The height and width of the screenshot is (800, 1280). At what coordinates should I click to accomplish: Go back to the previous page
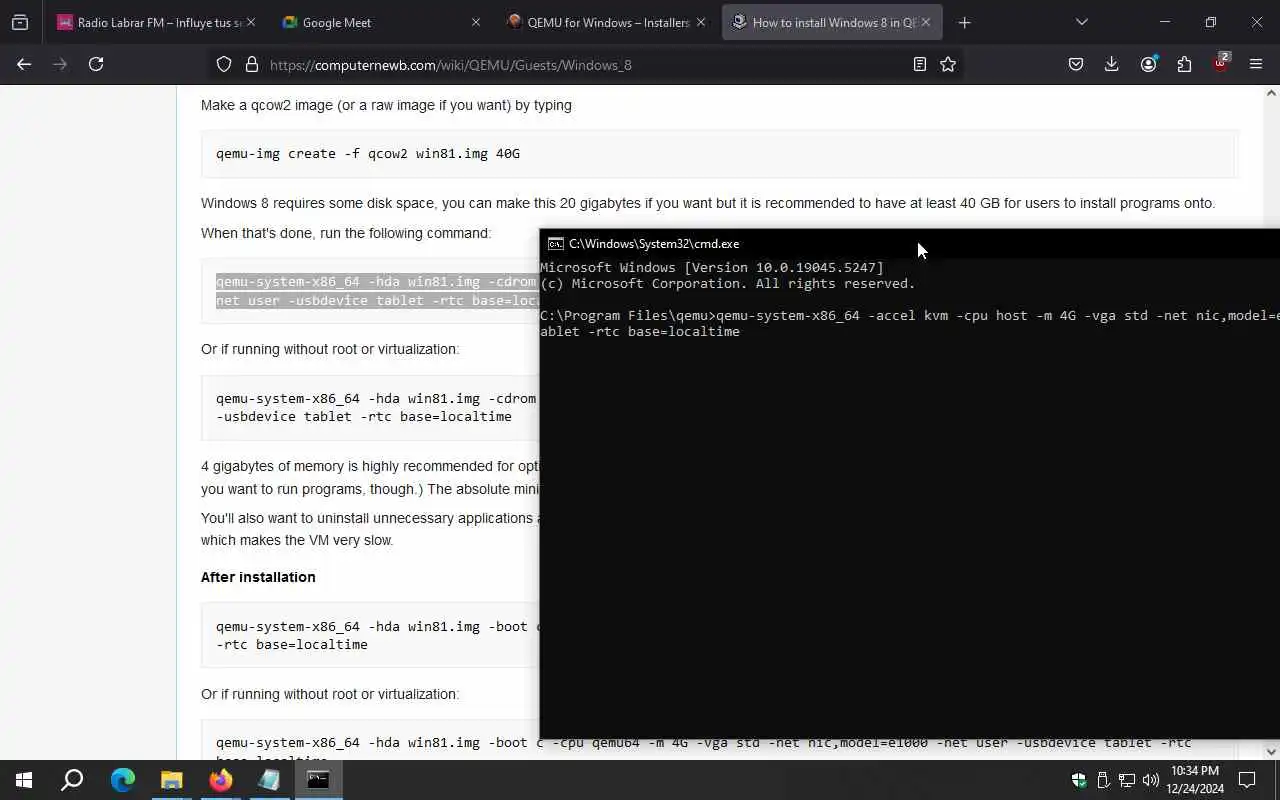[x=24, y=64]
